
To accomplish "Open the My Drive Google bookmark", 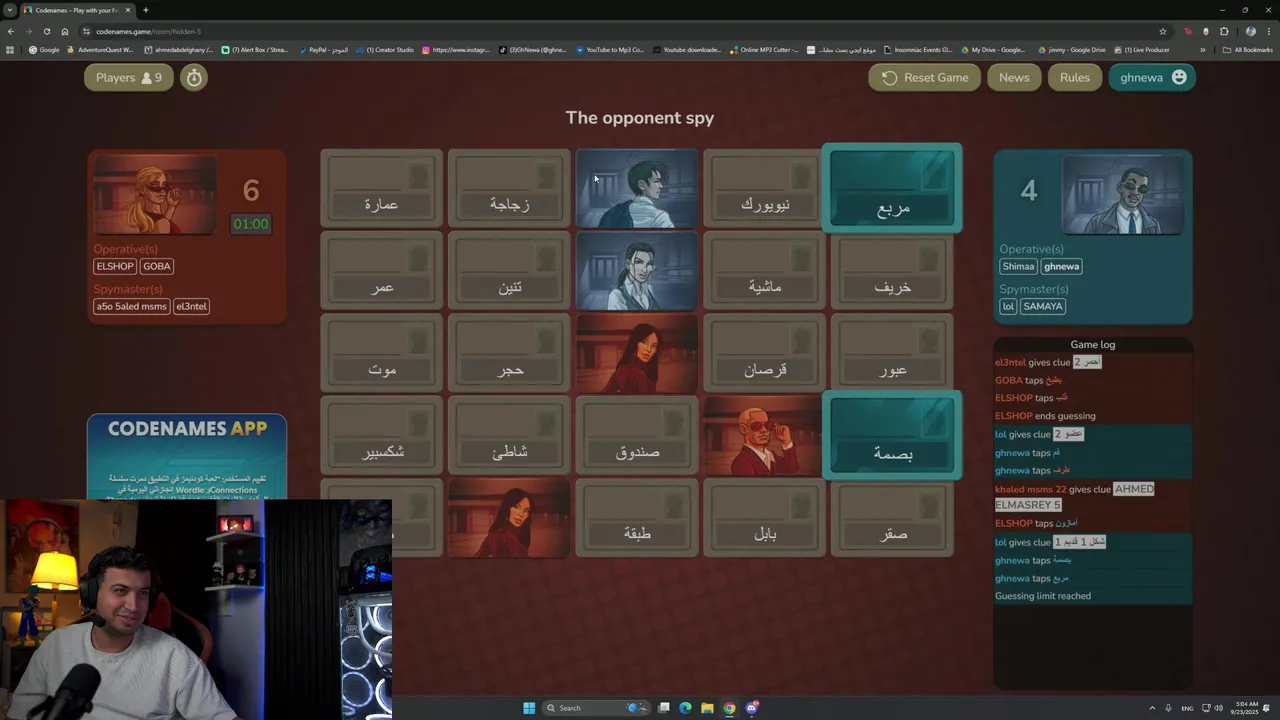I will pos(994,50).
